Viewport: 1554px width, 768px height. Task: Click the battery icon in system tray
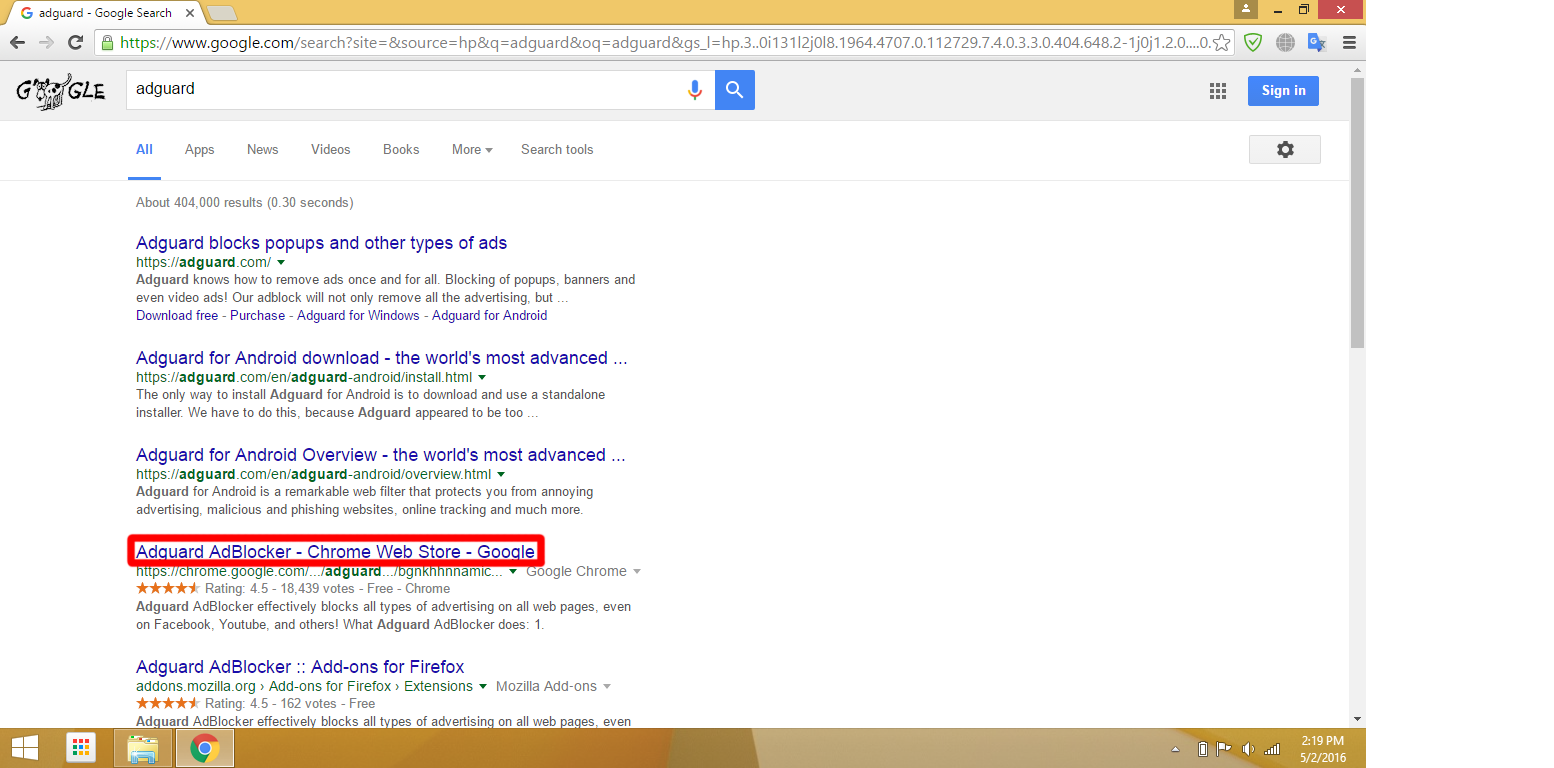coord(1203,749)
